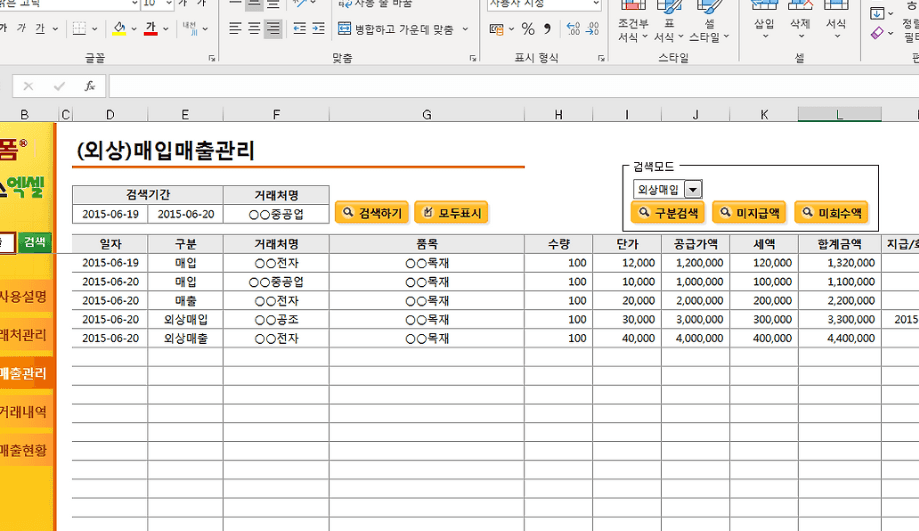Open number format dialog launcher
The height and width of the screenshot is (531, 919).
(601, 59)
